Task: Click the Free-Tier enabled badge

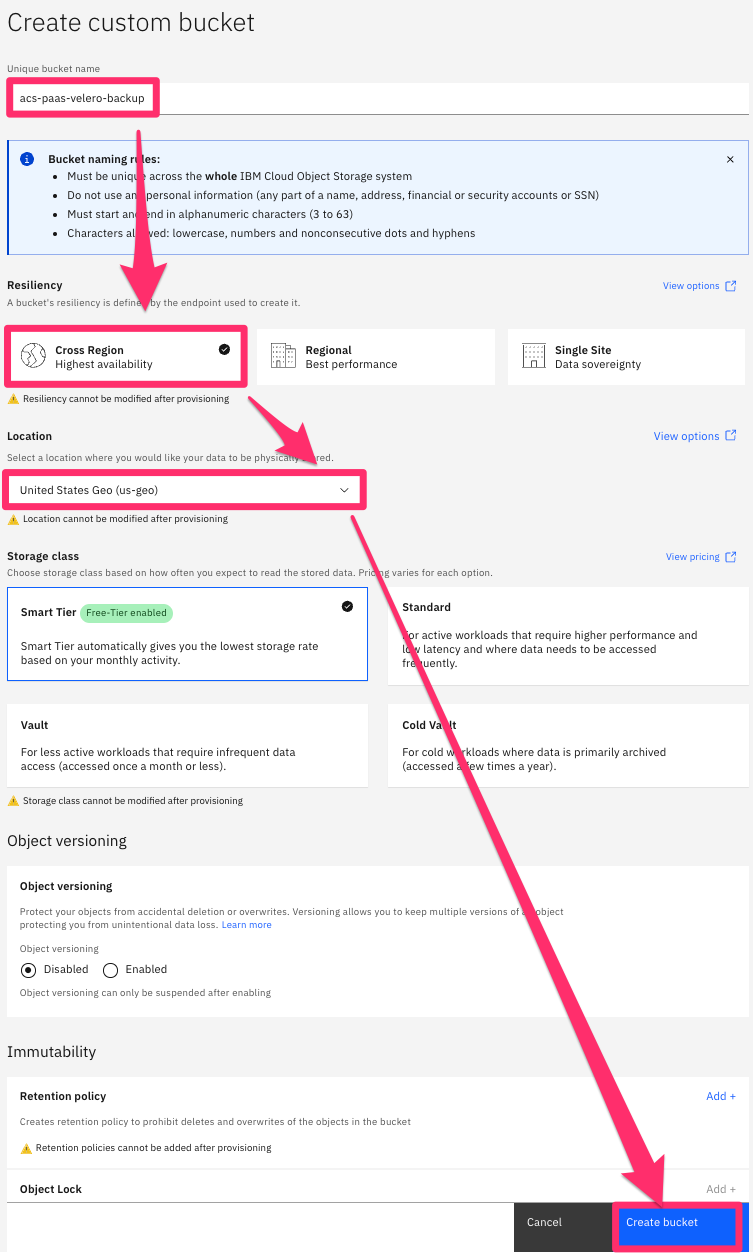Action: (x=126, y=613)
